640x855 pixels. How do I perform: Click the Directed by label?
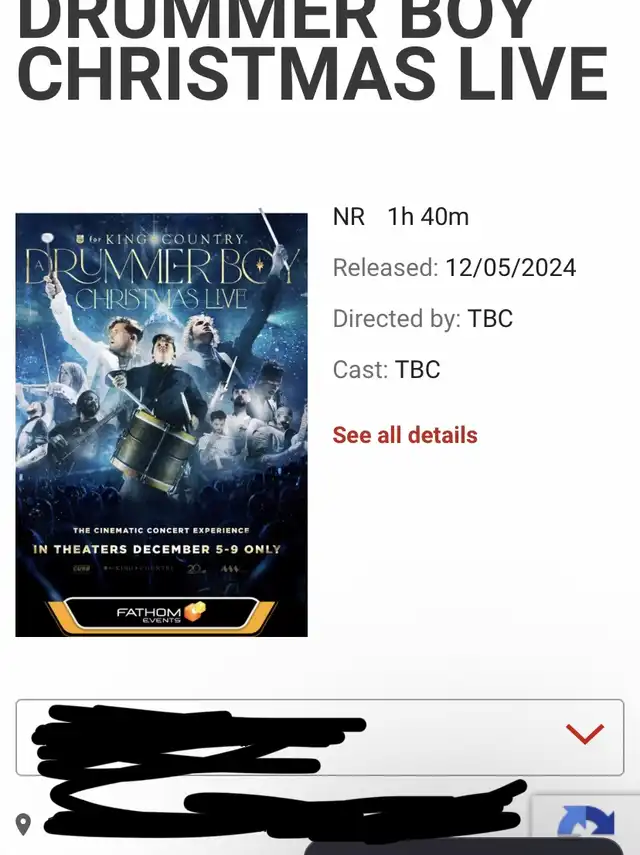(x=397, y=319)
